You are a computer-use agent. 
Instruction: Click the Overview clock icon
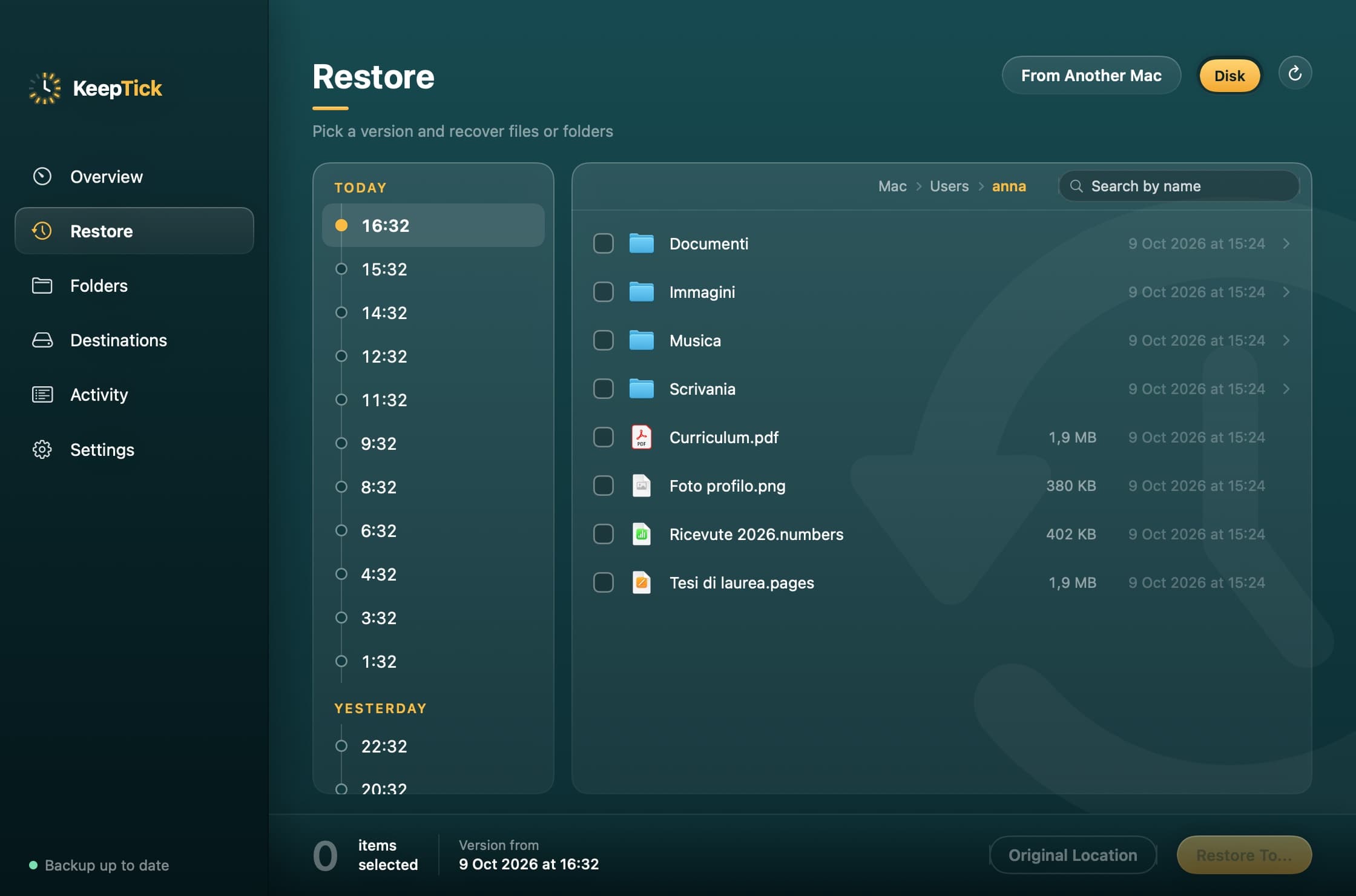click(x=42, y=176)
